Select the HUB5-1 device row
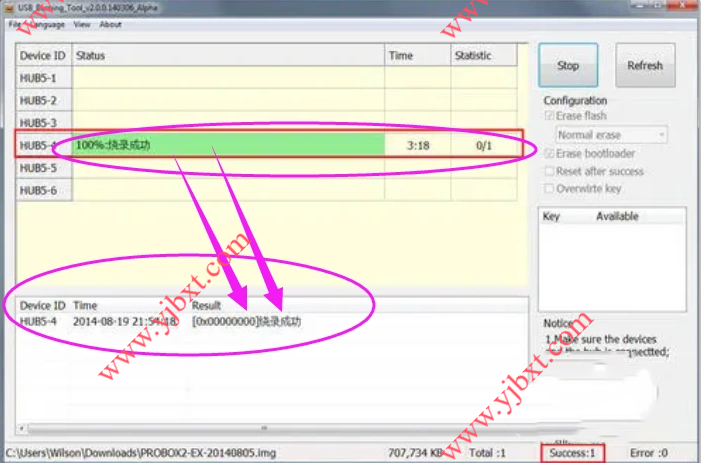 click(40, 78)
